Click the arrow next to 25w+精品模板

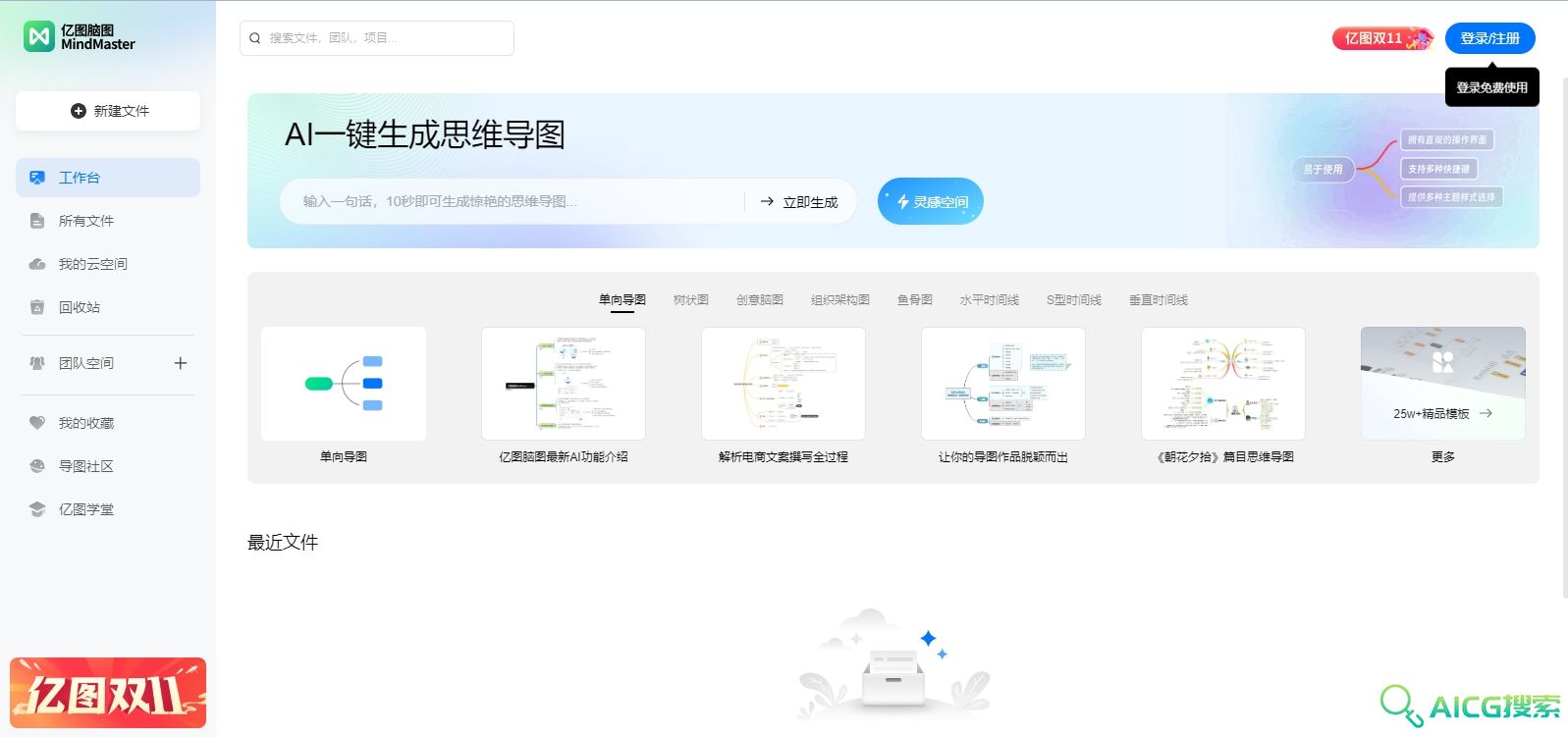1486,413
